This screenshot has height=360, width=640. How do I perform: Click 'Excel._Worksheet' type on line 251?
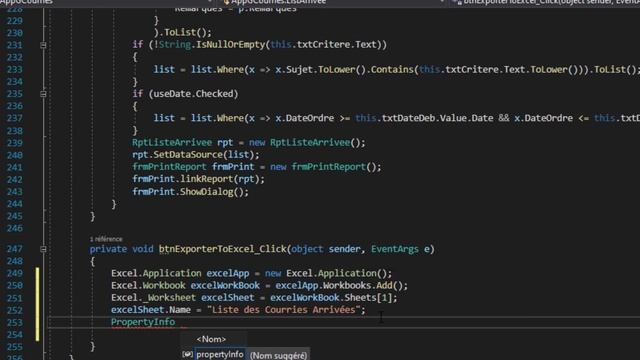click(x=153, y=298)
